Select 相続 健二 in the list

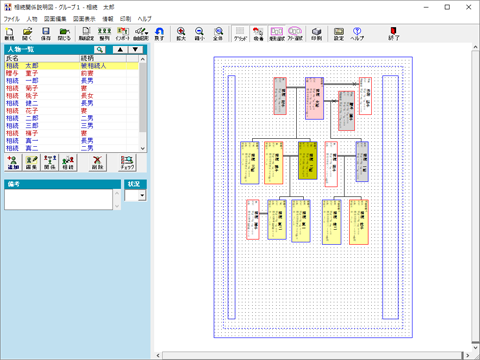(72, 103)
